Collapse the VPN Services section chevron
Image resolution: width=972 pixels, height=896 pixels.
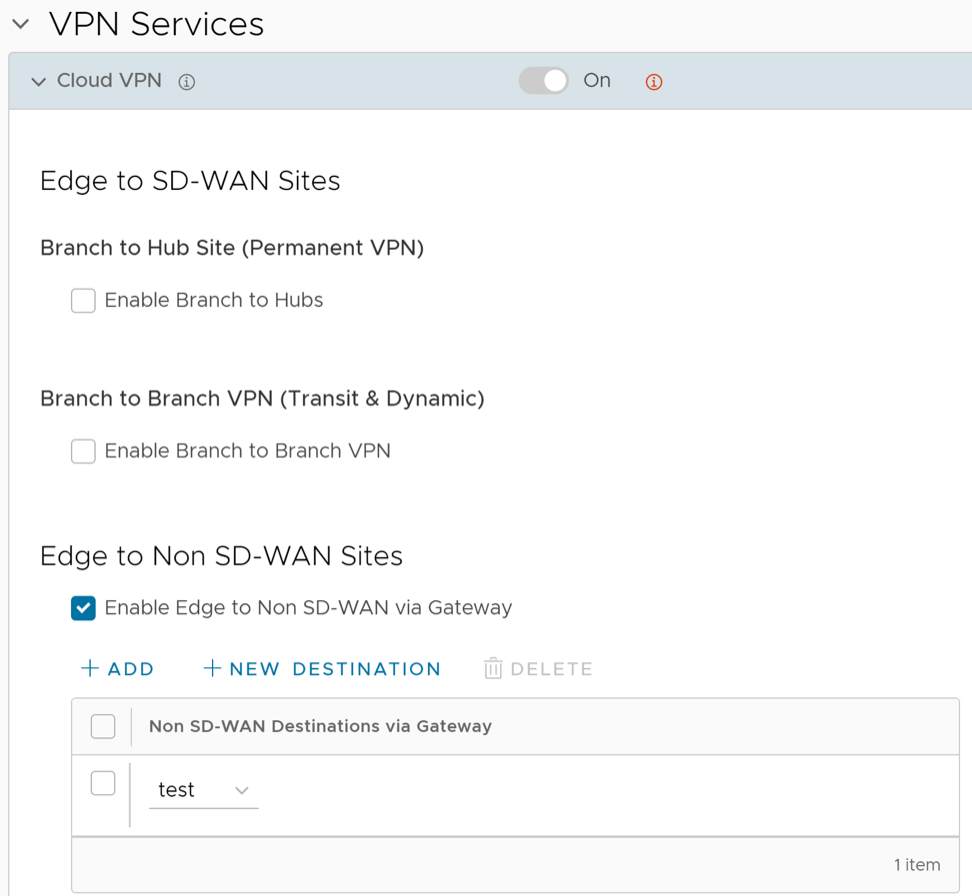[21, 24]
